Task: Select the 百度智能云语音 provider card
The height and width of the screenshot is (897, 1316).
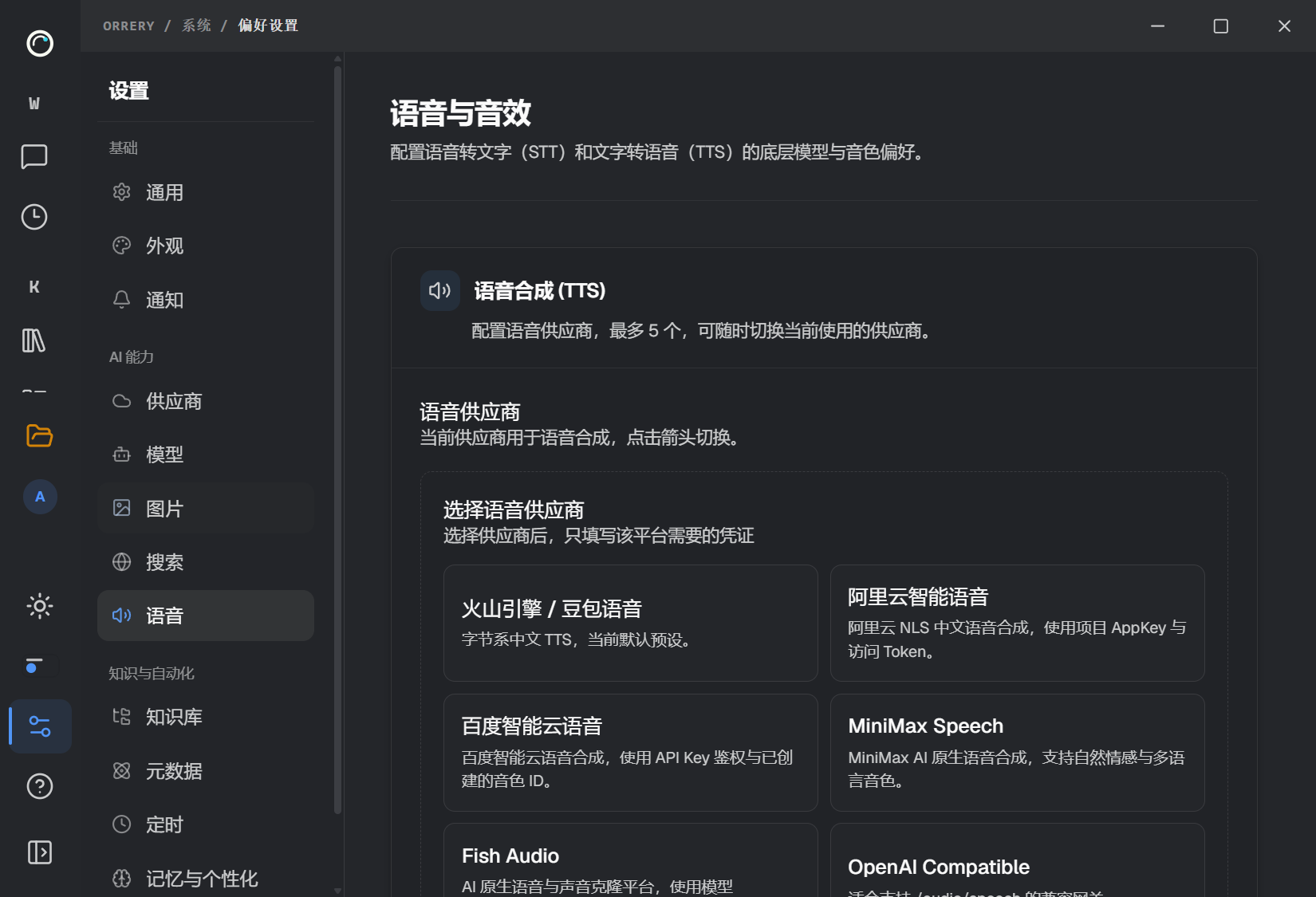Action: pos(631,753)
